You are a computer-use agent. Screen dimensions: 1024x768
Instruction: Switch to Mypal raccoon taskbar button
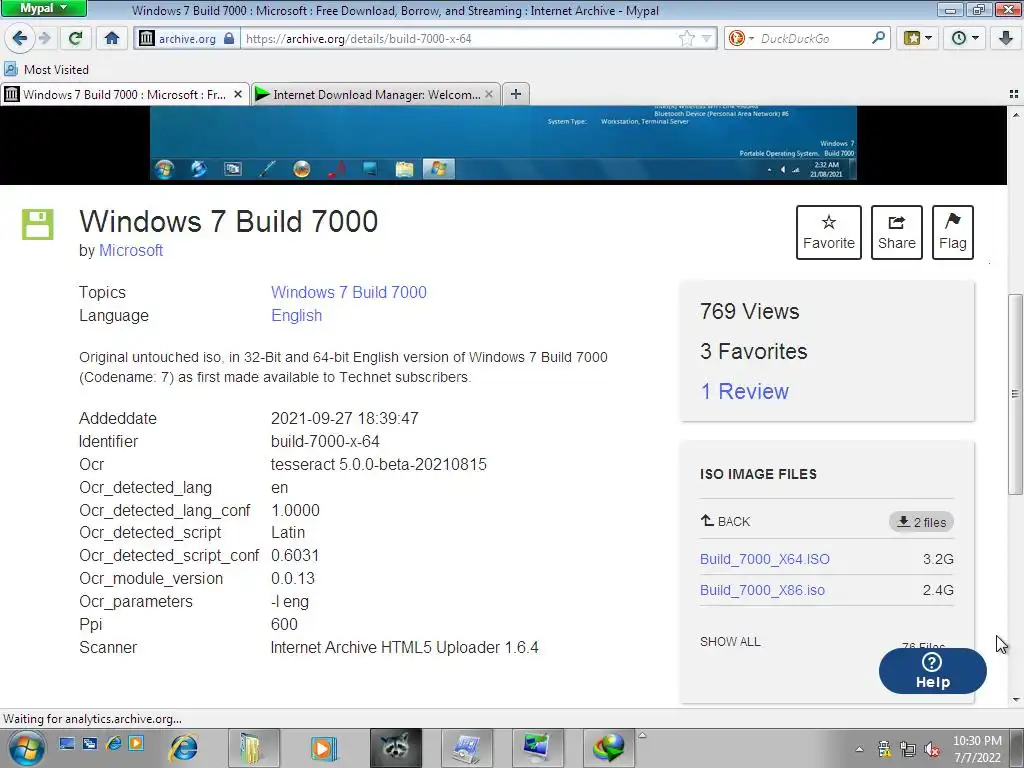click(x=396, y=748)
